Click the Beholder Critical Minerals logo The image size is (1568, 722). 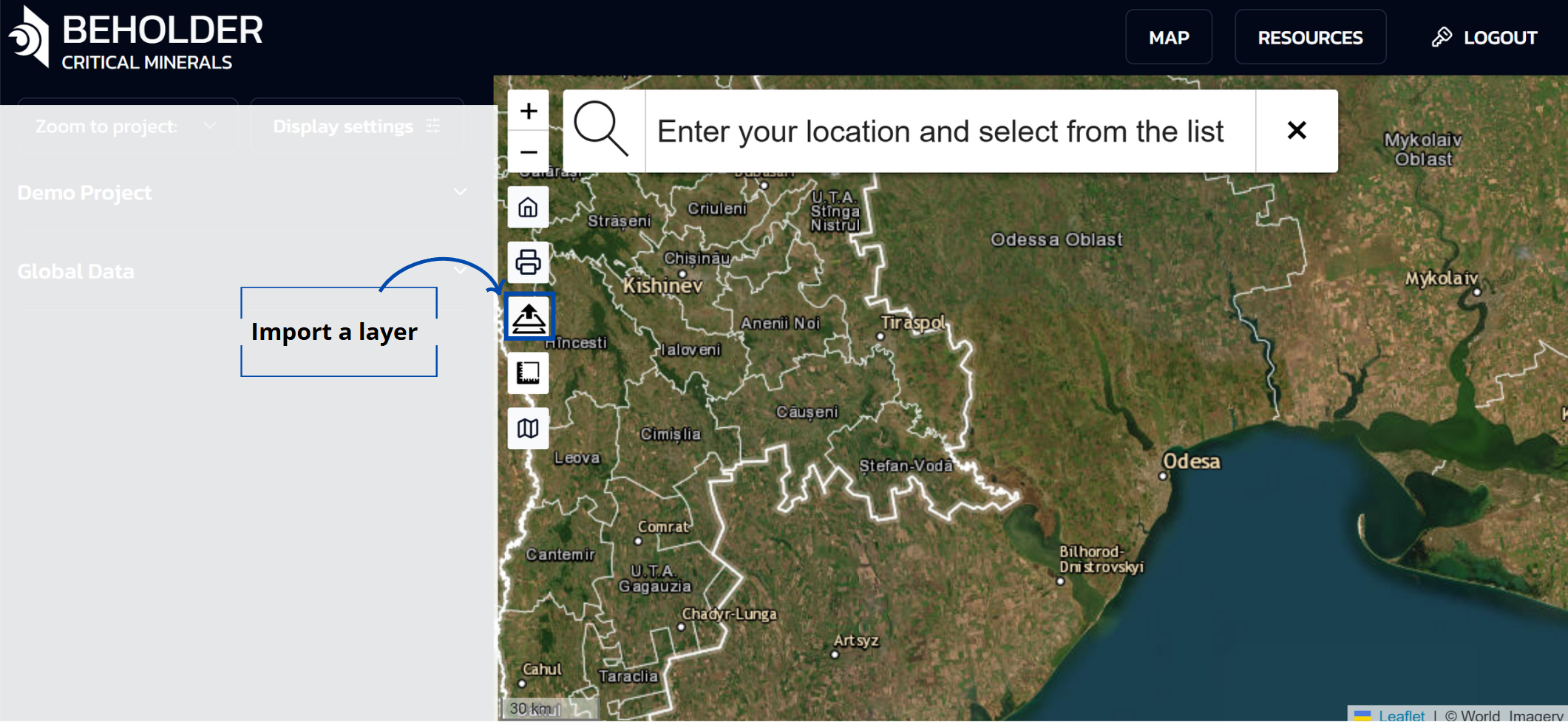137,38
